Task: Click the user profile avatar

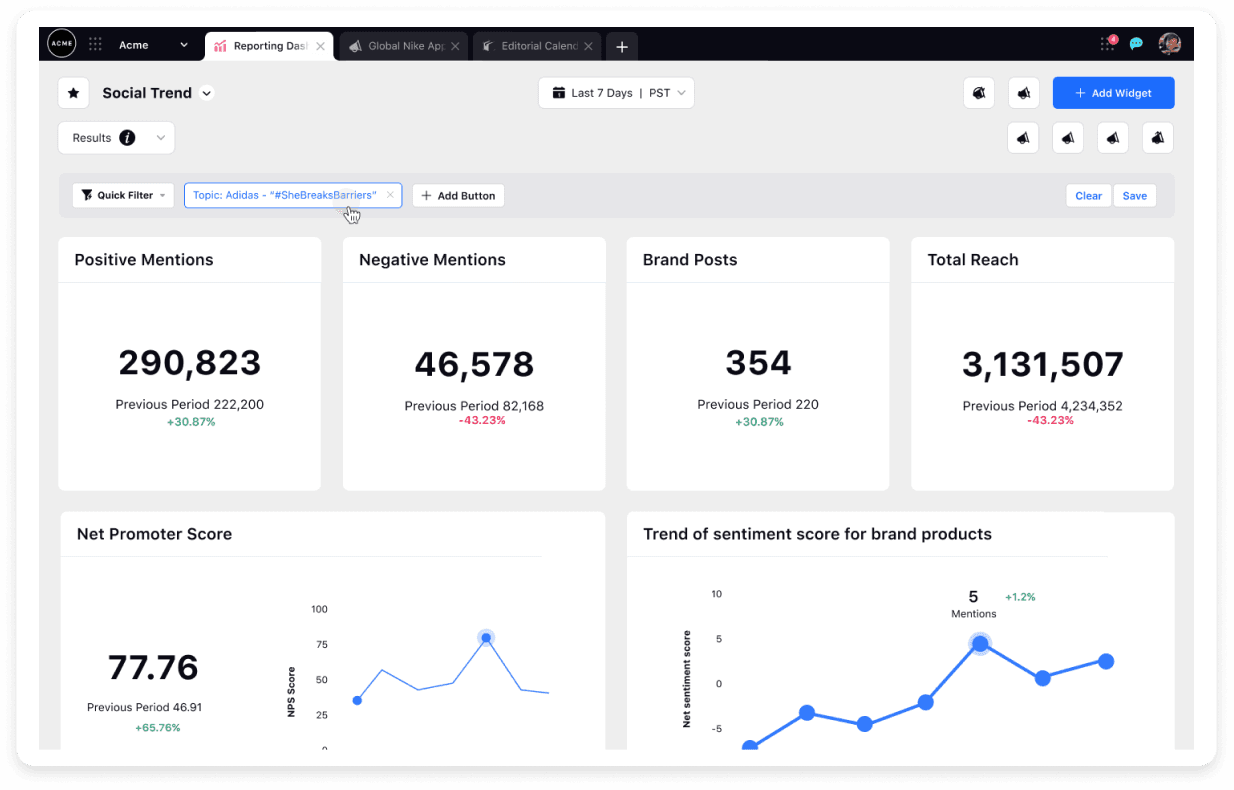Action: point(1170,44)
